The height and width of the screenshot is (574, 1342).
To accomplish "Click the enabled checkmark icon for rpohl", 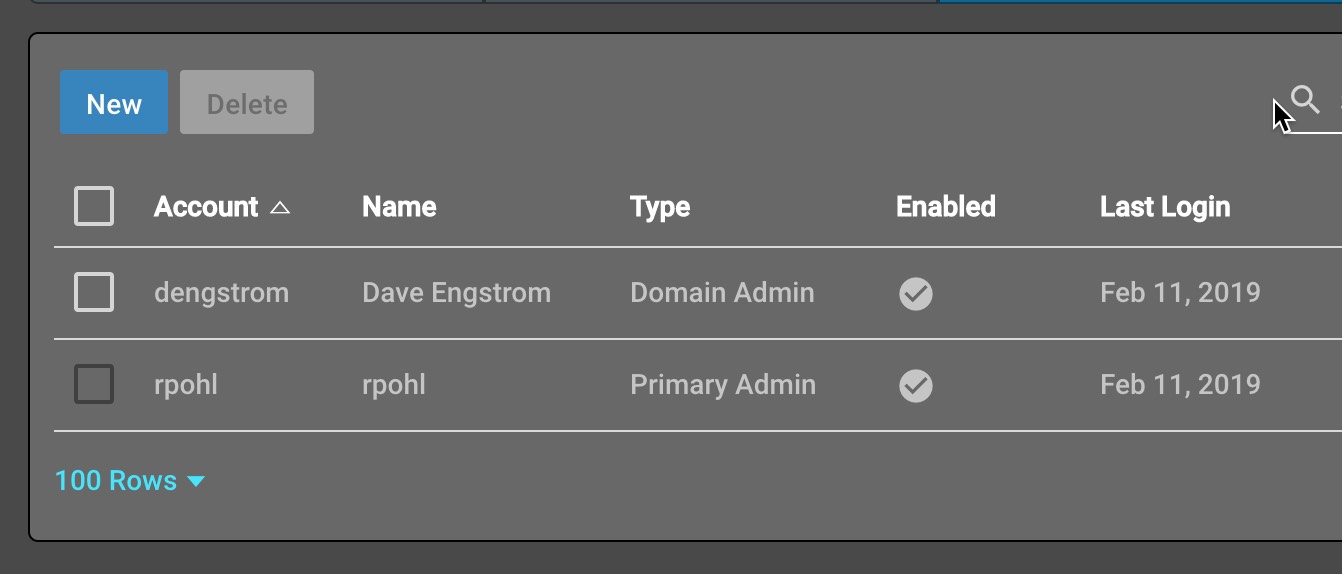I will pos(915,386).
